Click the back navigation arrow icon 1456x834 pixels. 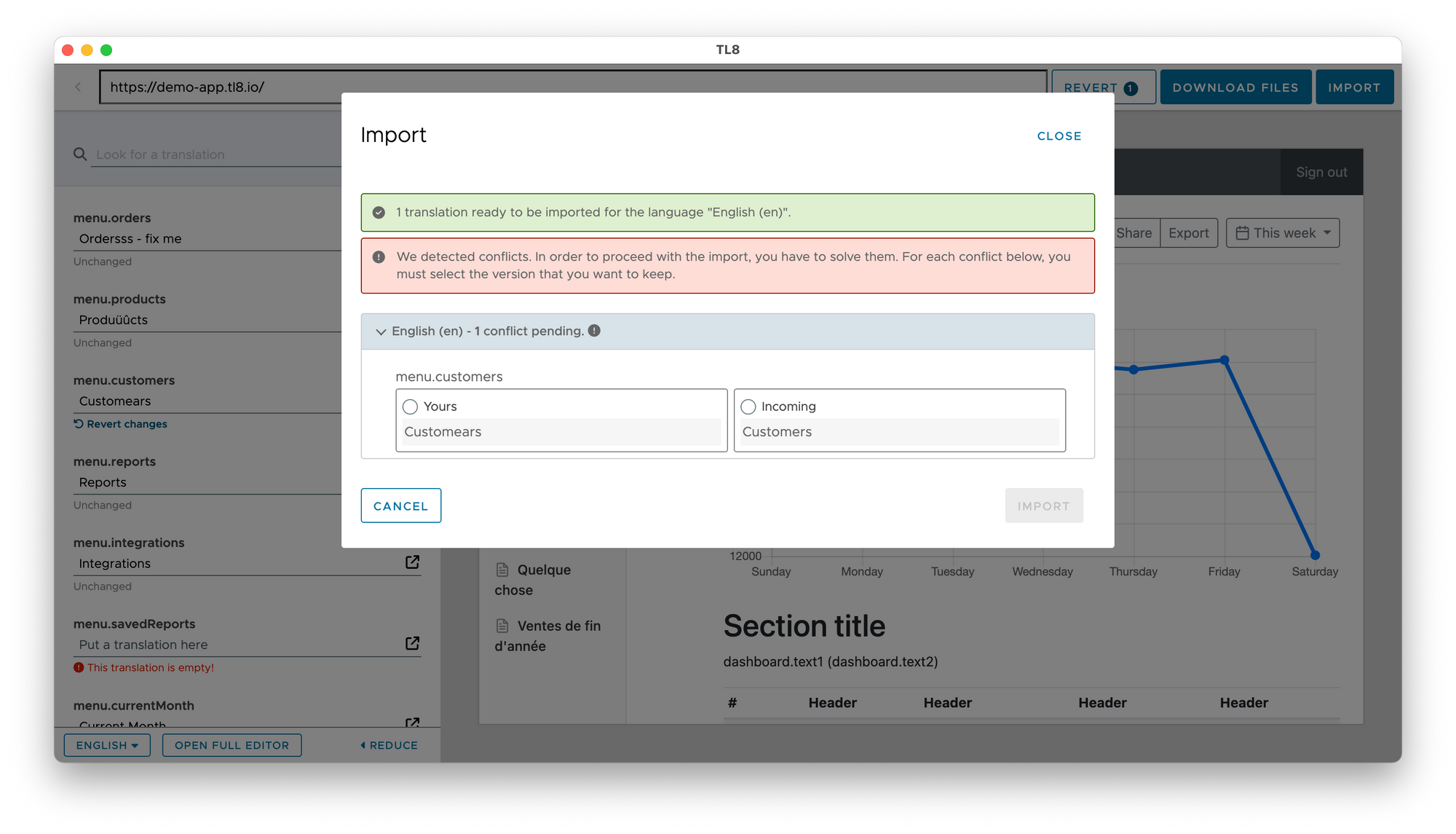(x=78, y=87)
